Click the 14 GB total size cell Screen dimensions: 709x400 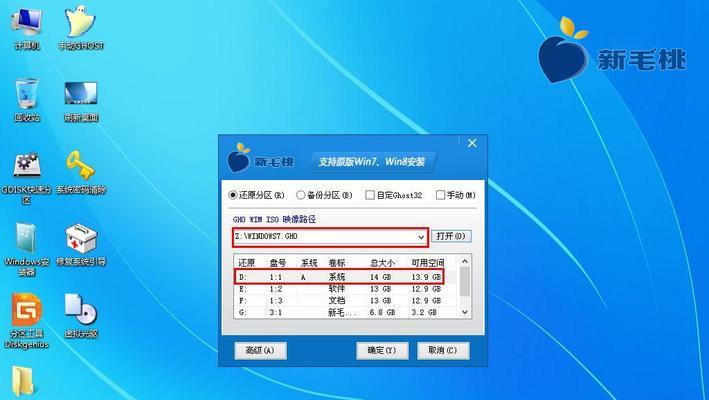381,277
